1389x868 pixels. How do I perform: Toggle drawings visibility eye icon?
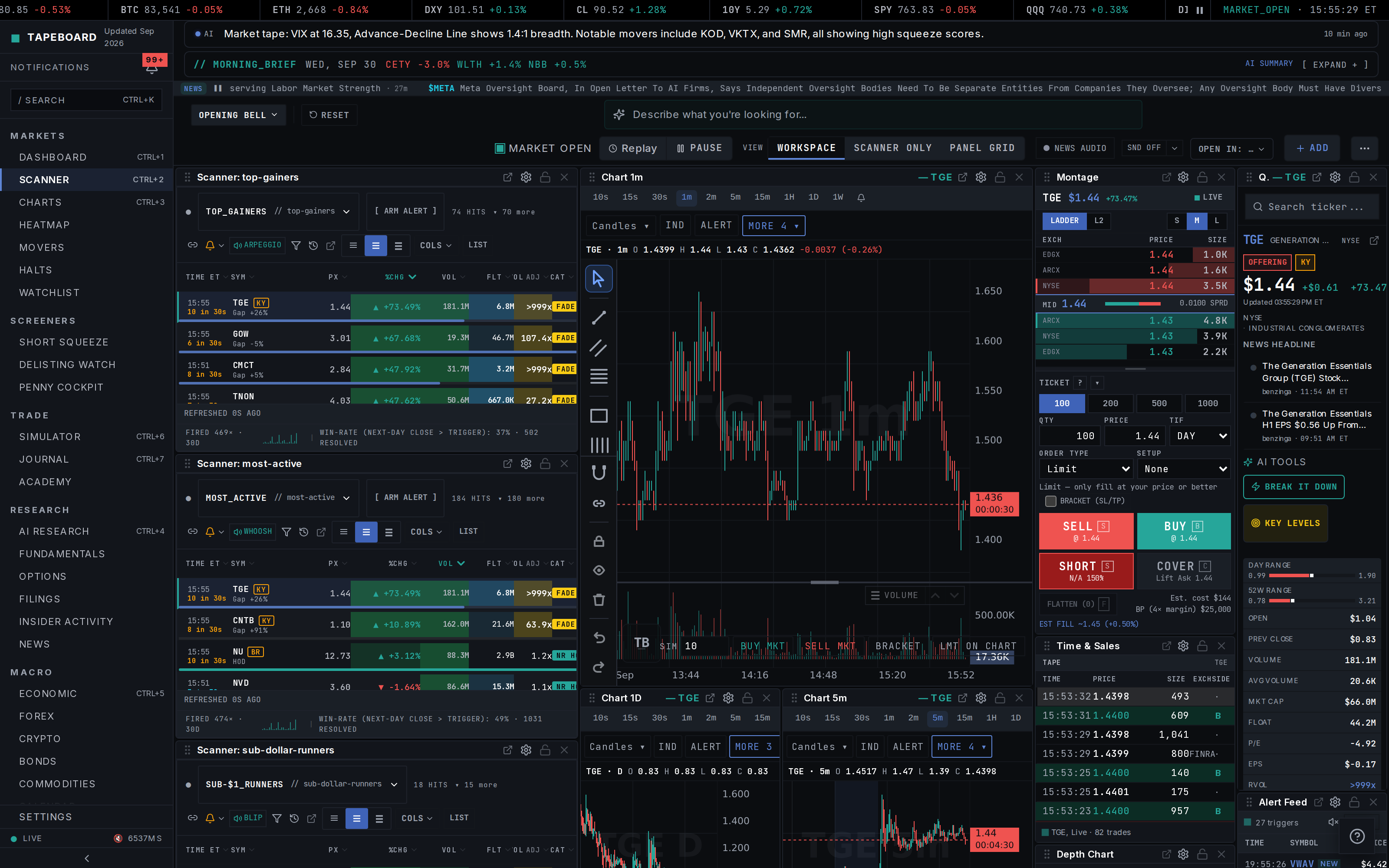click(599, 570)
